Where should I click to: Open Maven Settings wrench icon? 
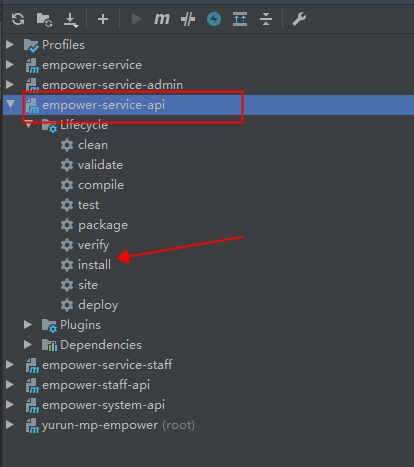[x=299, y=19]
